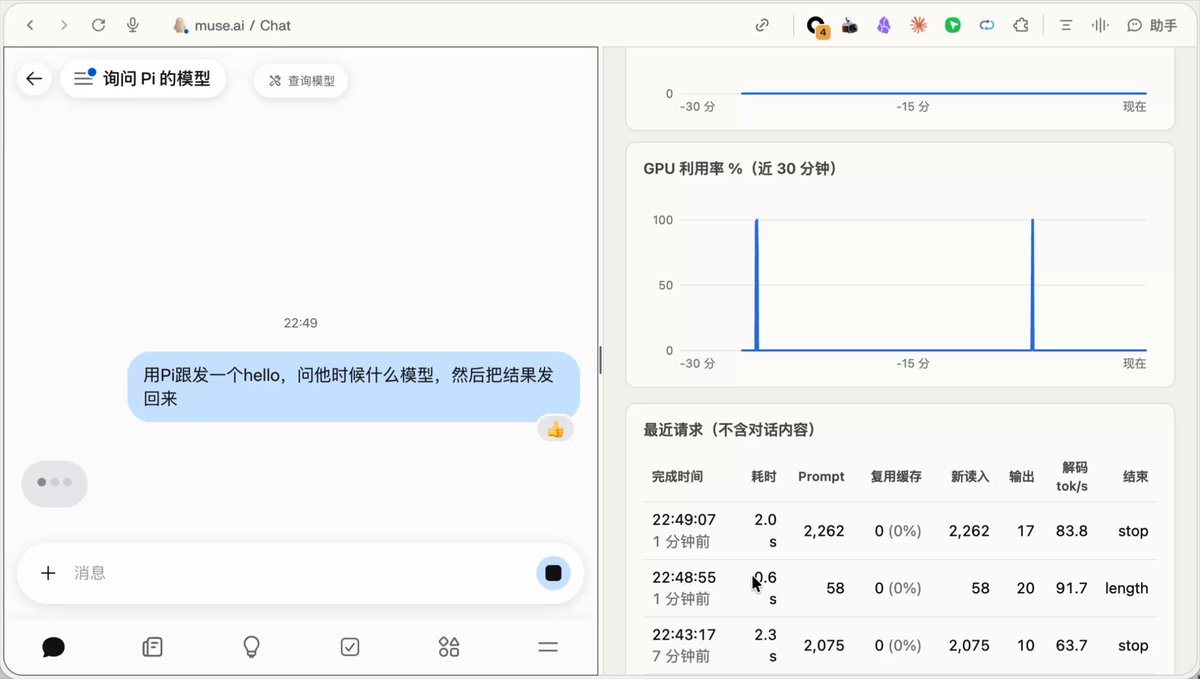Image resolution: width=1200 pixels, height=679 pixels.
Task: Switch to the lightbulb ideas tab
Action: 251,647
